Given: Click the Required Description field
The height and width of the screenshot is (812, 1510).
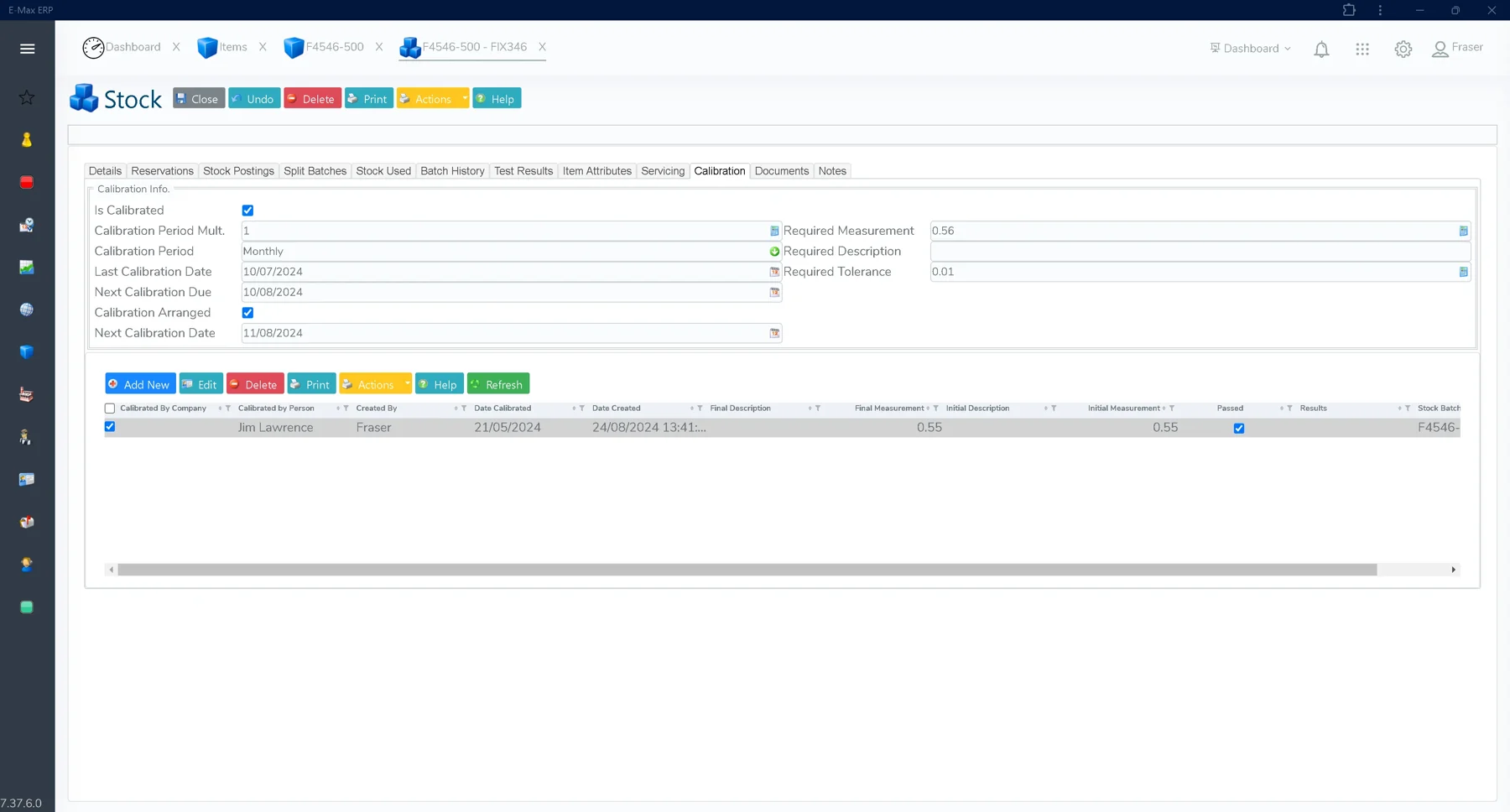Looking at the screenshot, I should tap(1200, 252).
